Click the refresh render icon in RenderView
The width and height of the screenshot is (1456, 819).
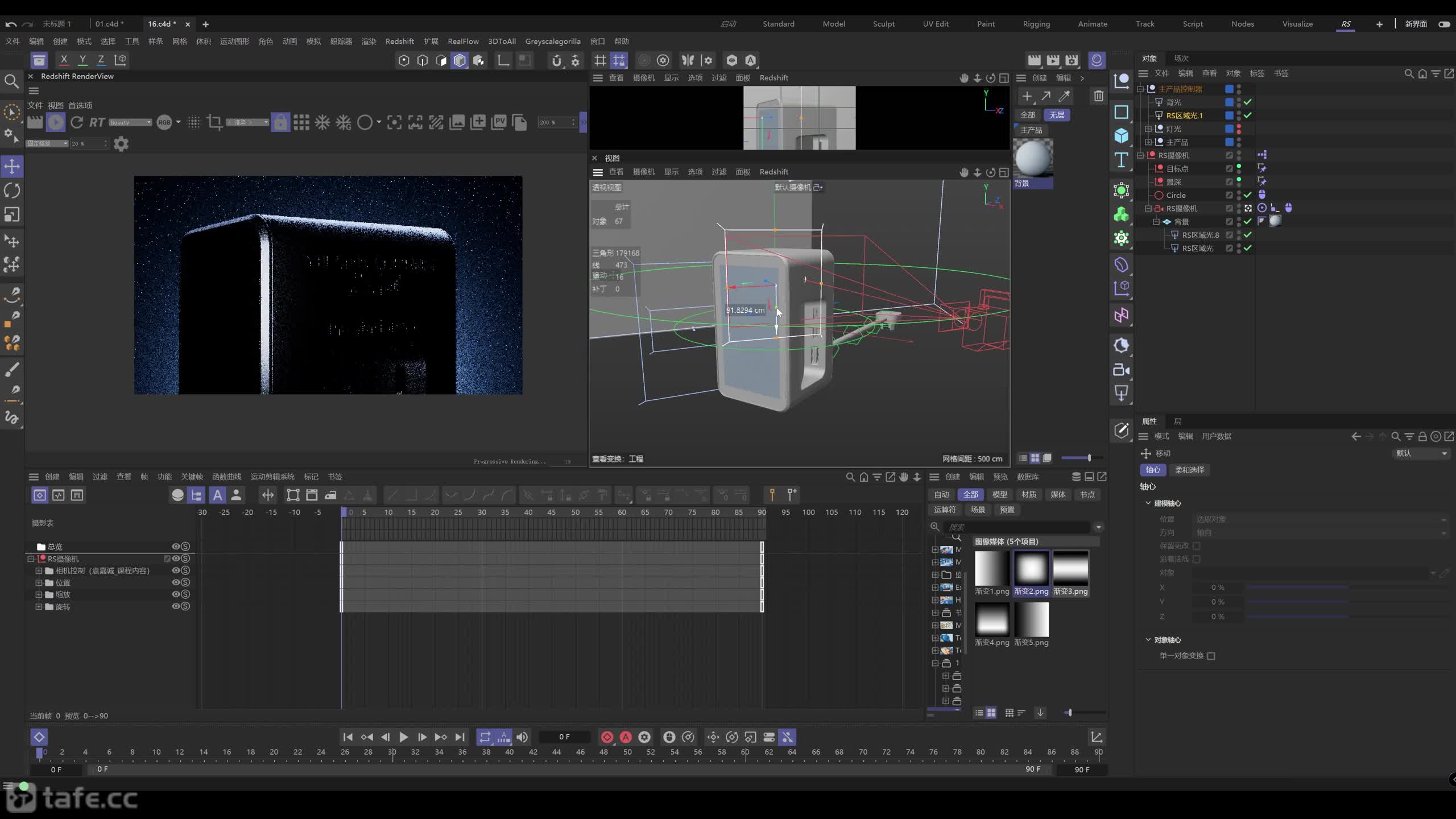click(x=77, y=122)
